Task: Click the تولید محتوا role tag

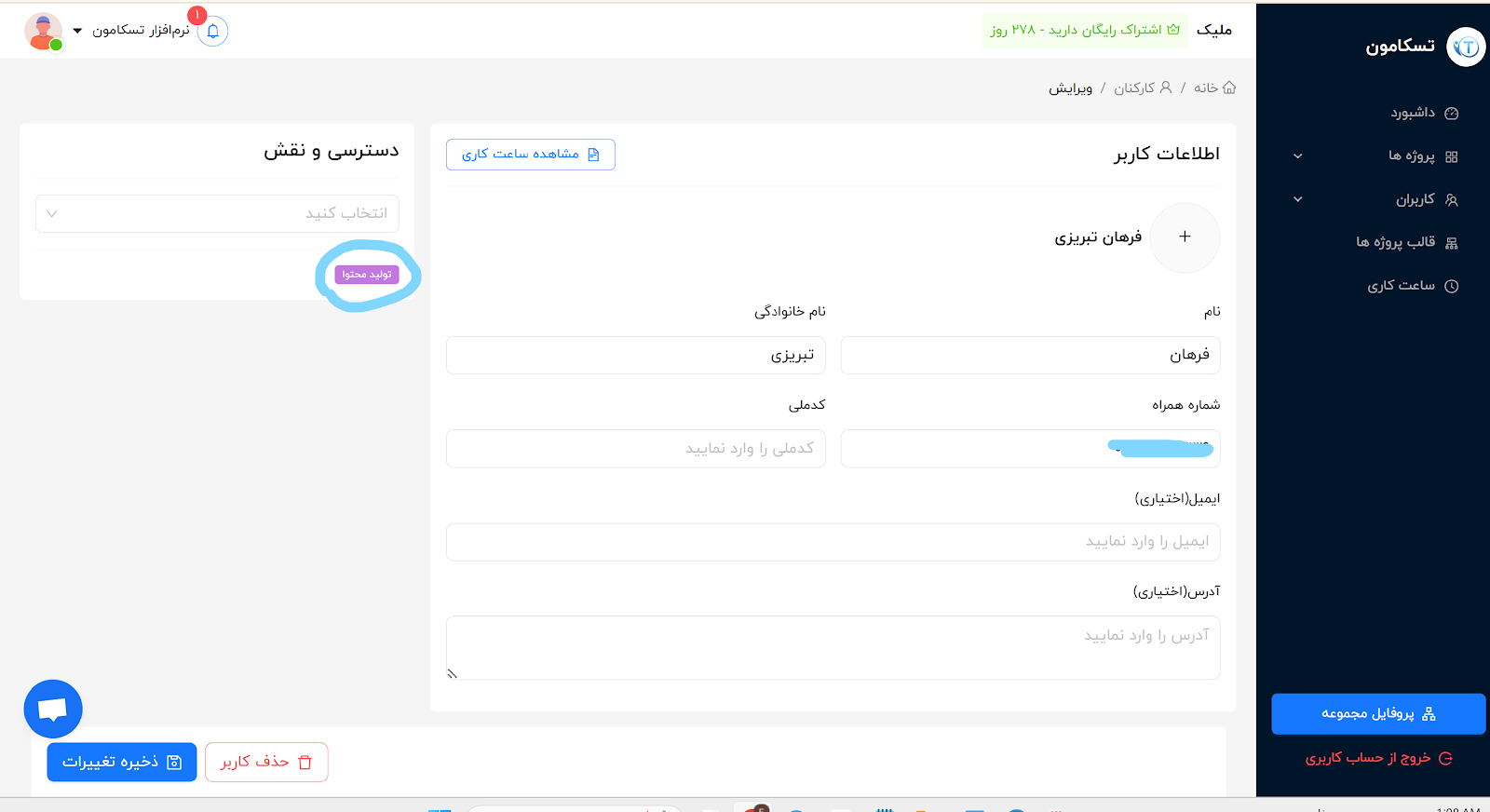Action: tap(367, 275)
